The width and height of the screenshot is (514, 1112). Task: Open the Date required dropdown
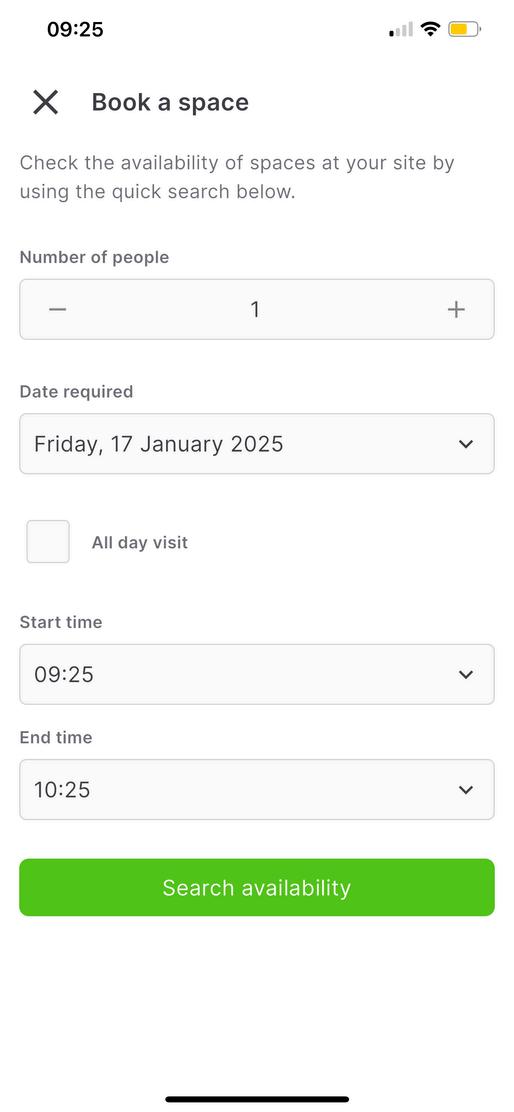coord(257,444)
